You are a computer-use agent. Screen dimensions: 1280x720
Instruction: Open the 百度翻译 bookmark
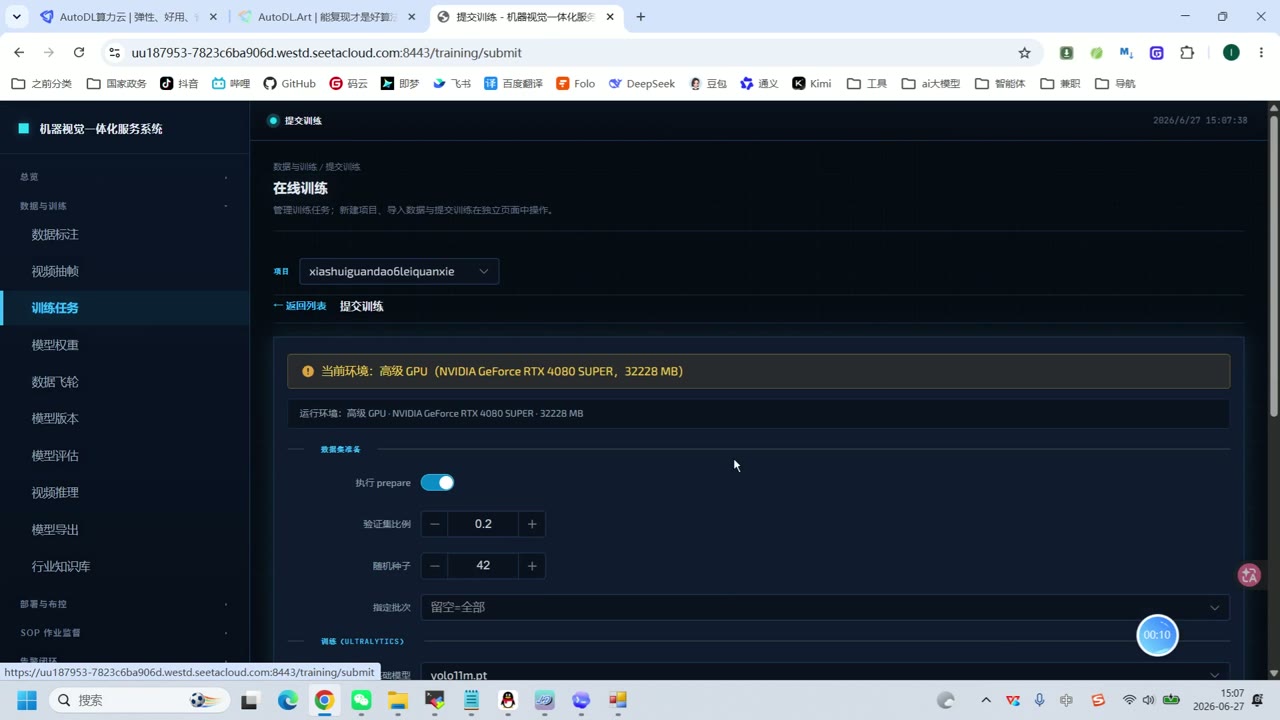513,83
